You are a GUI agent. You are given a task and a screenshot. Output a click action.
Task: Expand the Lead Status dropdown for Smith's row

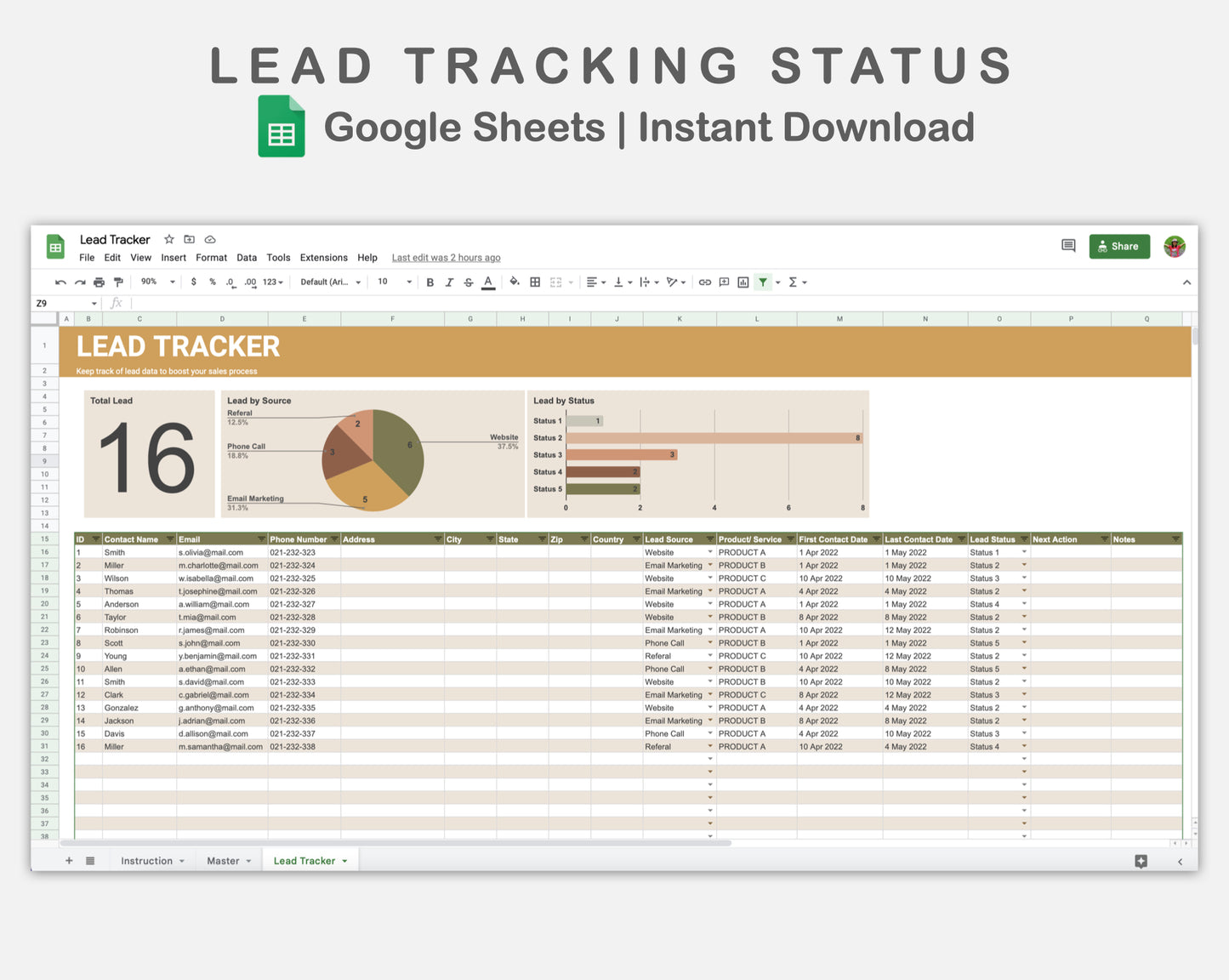coord(1024,552)
